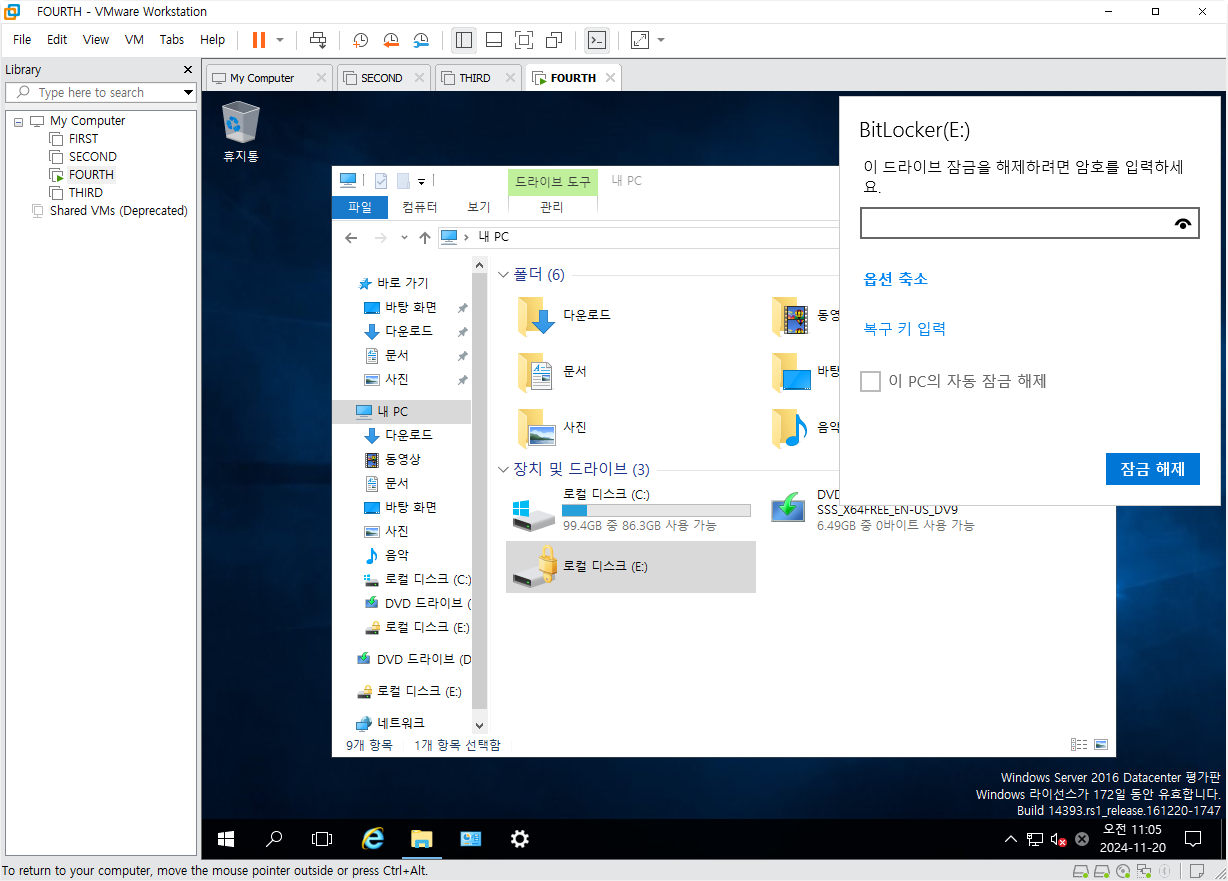
Task: Open the stretch mode dropdown arrow
Action: [660, 40]
